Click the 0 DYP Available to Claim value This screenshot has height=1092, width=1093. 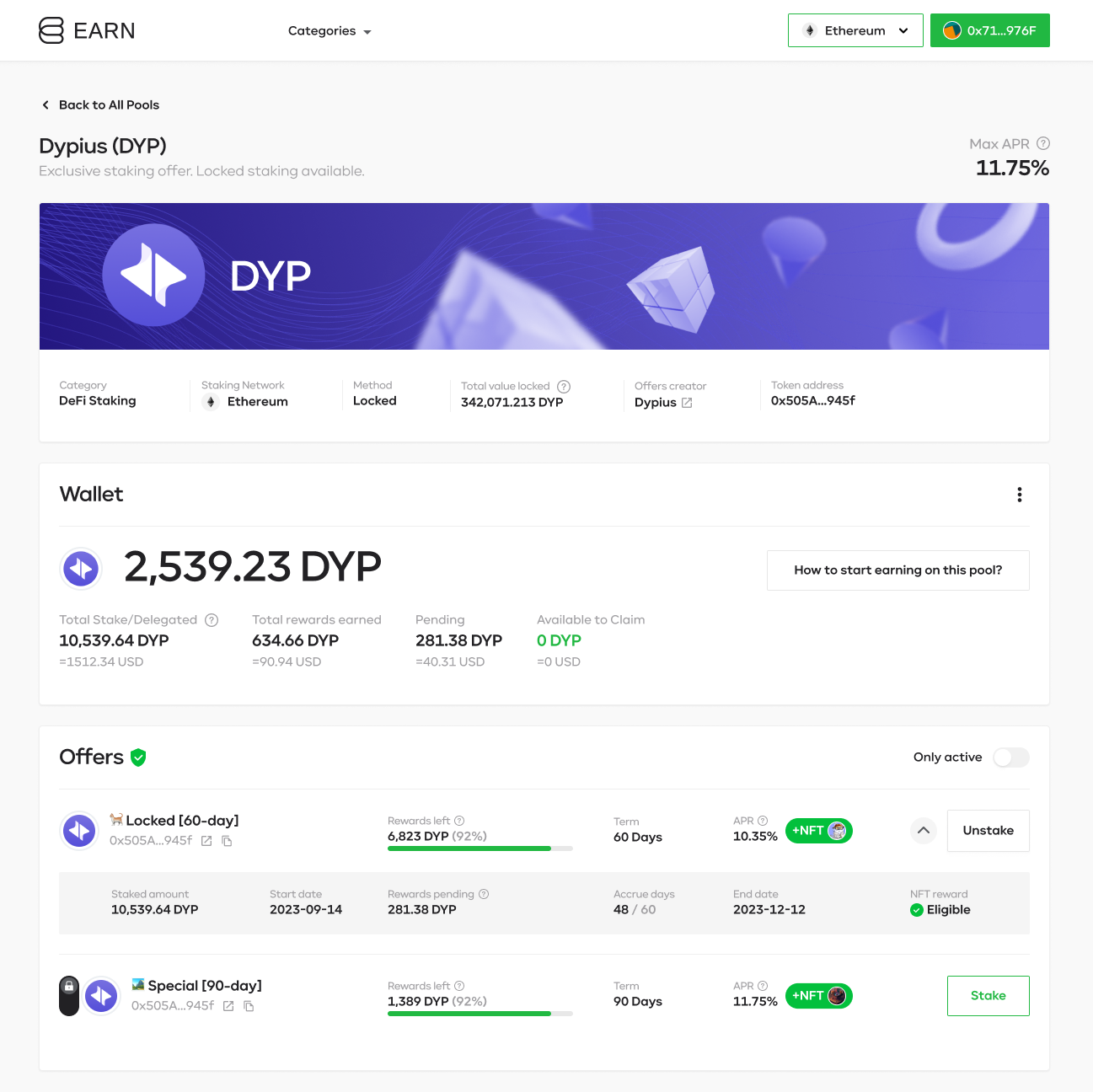click(x=559, y=641)
